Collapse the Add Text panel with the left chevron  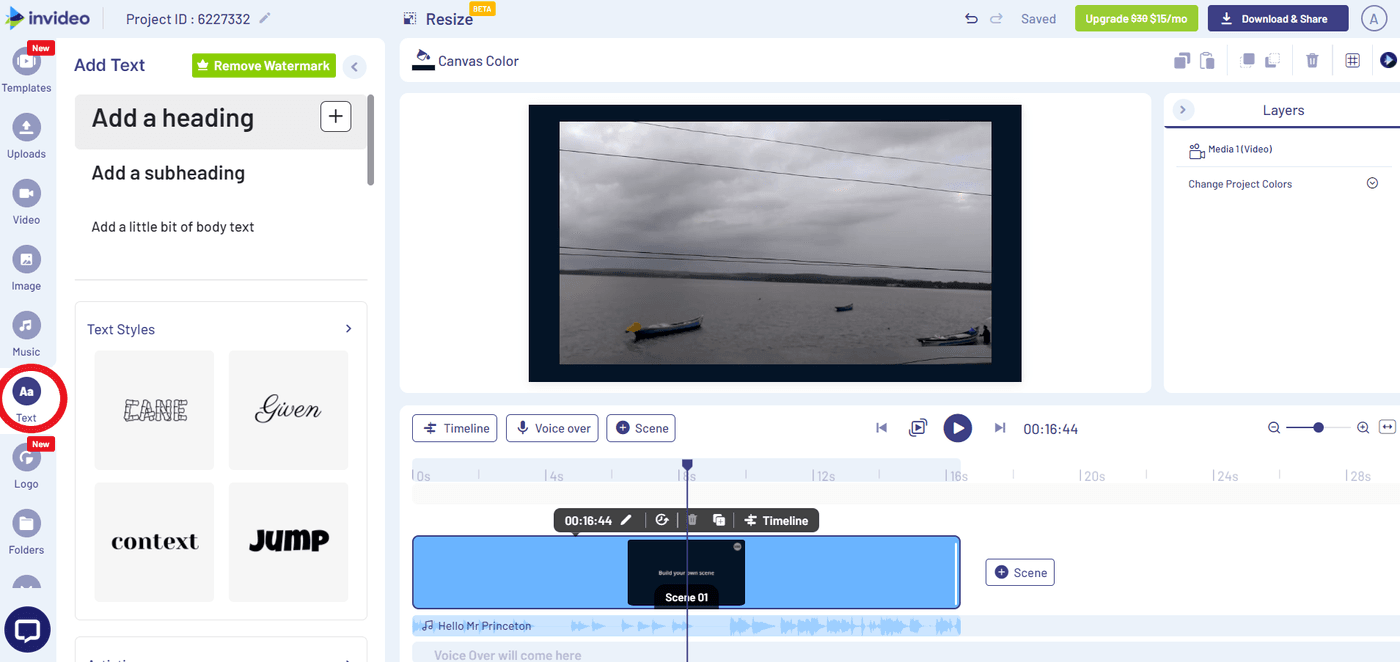click(354, 66)
